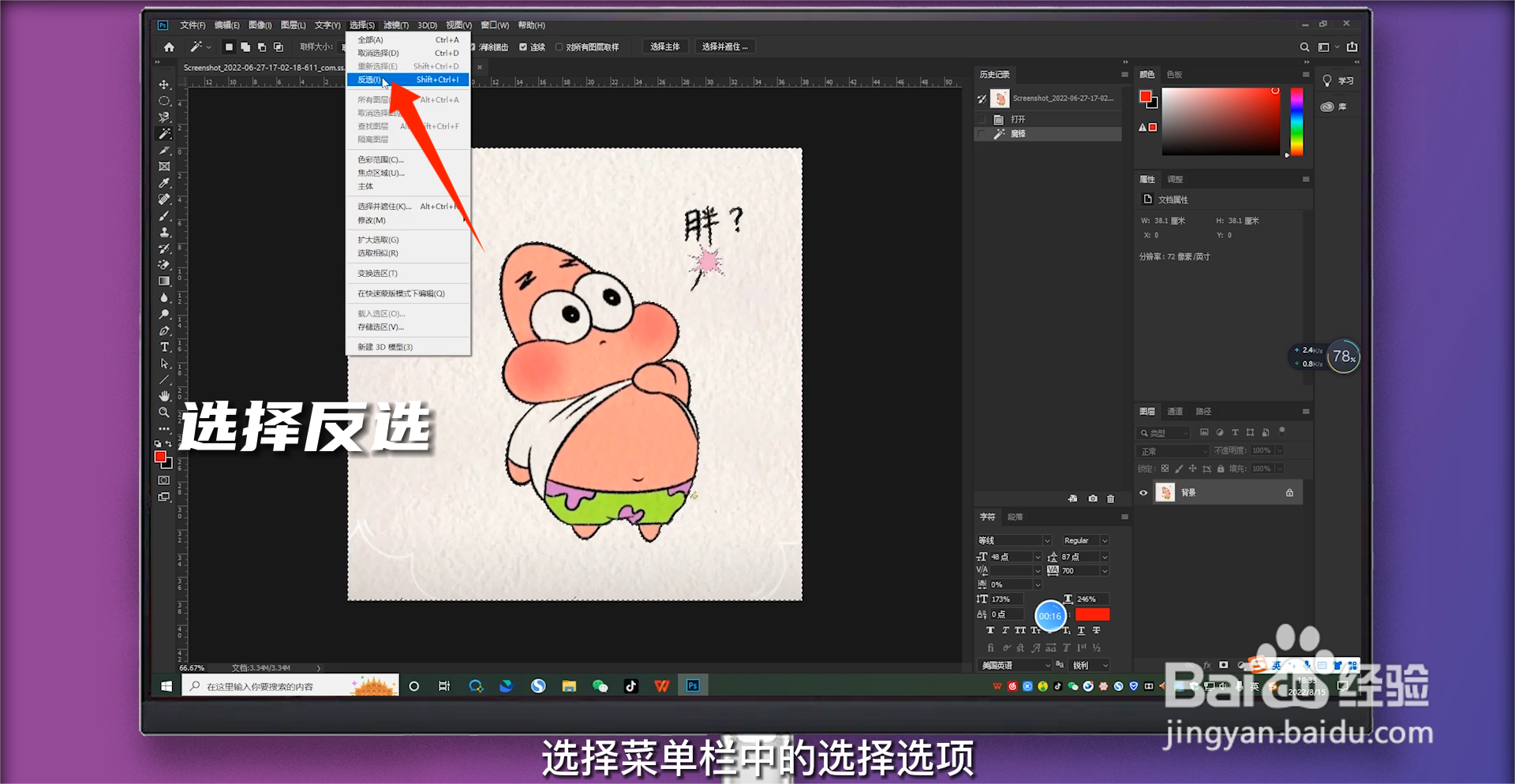Lock transparent pixels icon in Layers
The height and width of the screenshot is (784, 1515).
pyautogui.click(x=1165, y=469)
